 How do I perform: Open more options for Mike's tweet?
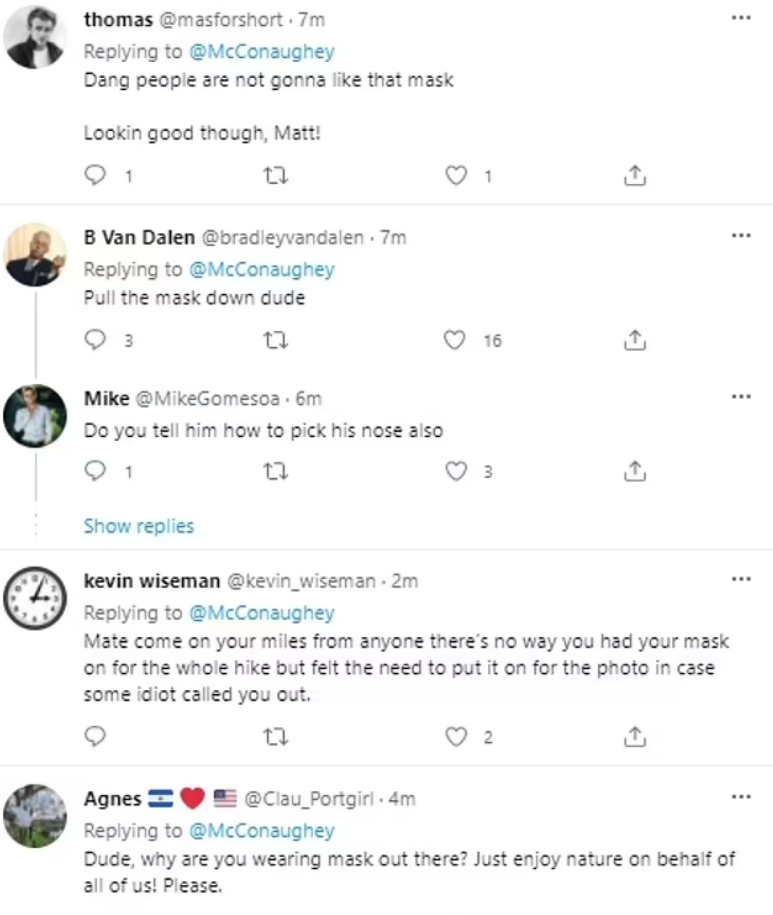[741, 396]
